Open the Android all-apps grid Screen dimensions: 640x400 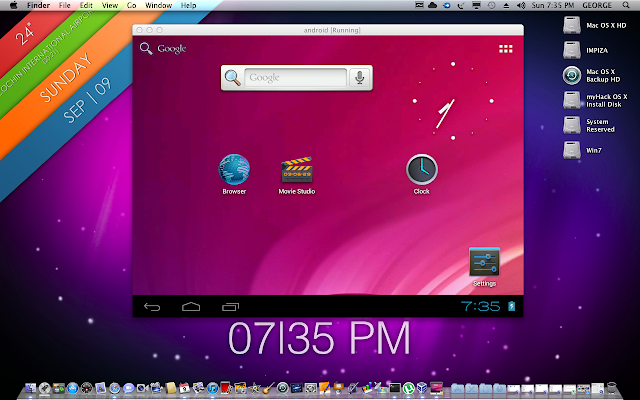(x=506, y=49)
